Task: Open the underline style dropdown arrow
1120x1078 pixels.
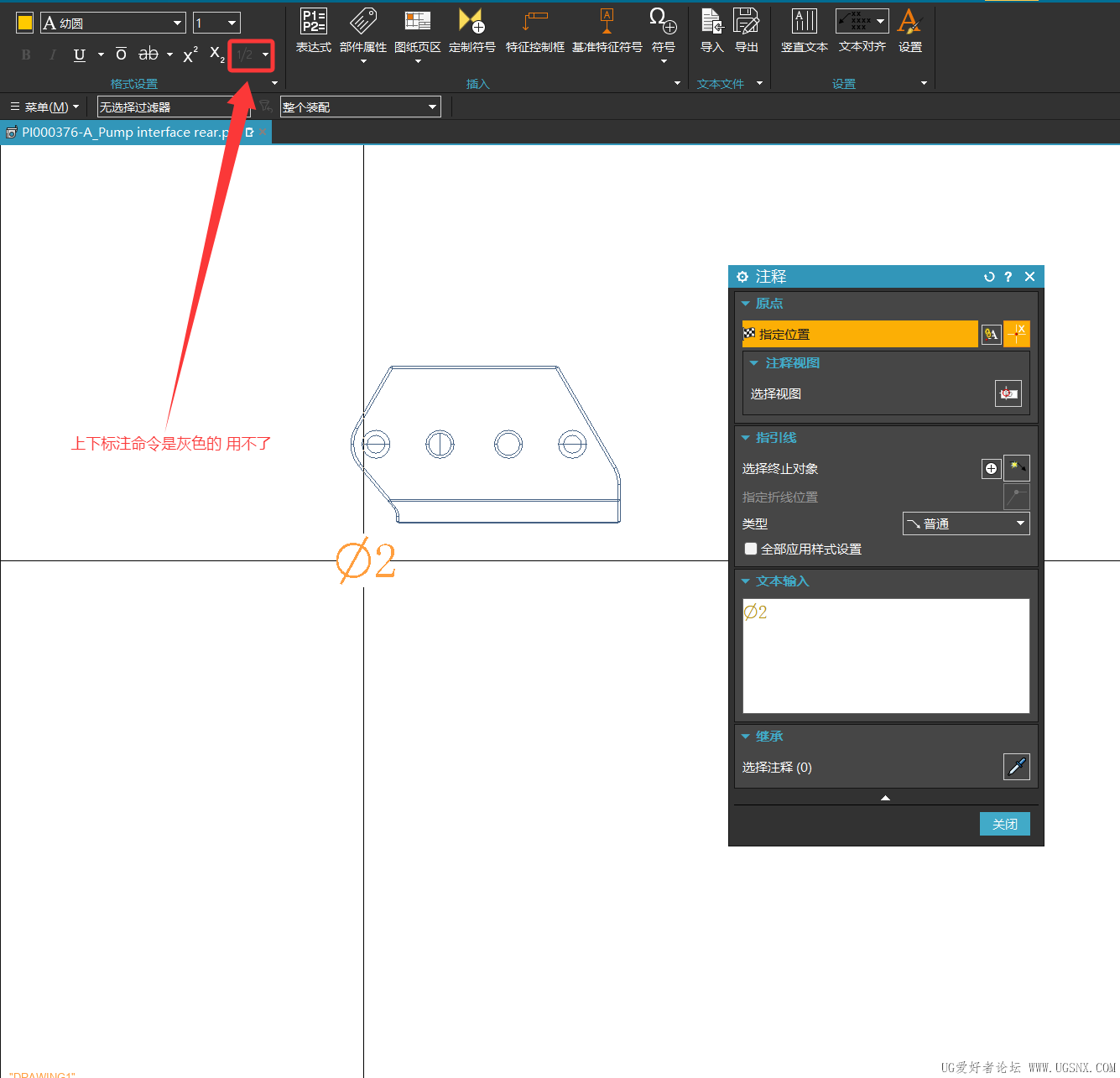Action: point(101,55)
